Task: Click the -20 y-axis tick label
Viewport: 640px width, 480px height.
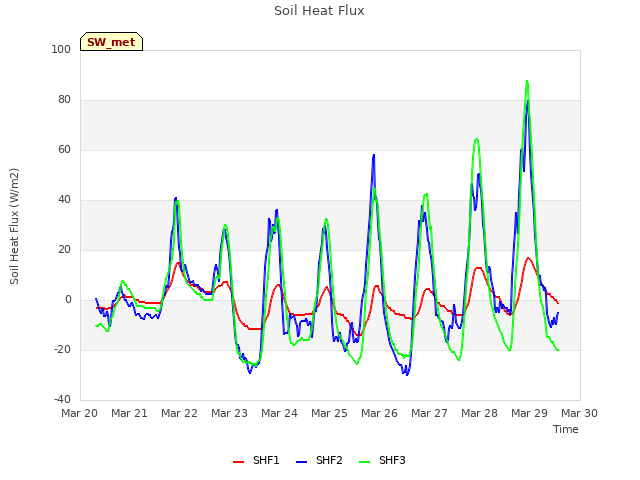Action: click(x=62, y=350)
